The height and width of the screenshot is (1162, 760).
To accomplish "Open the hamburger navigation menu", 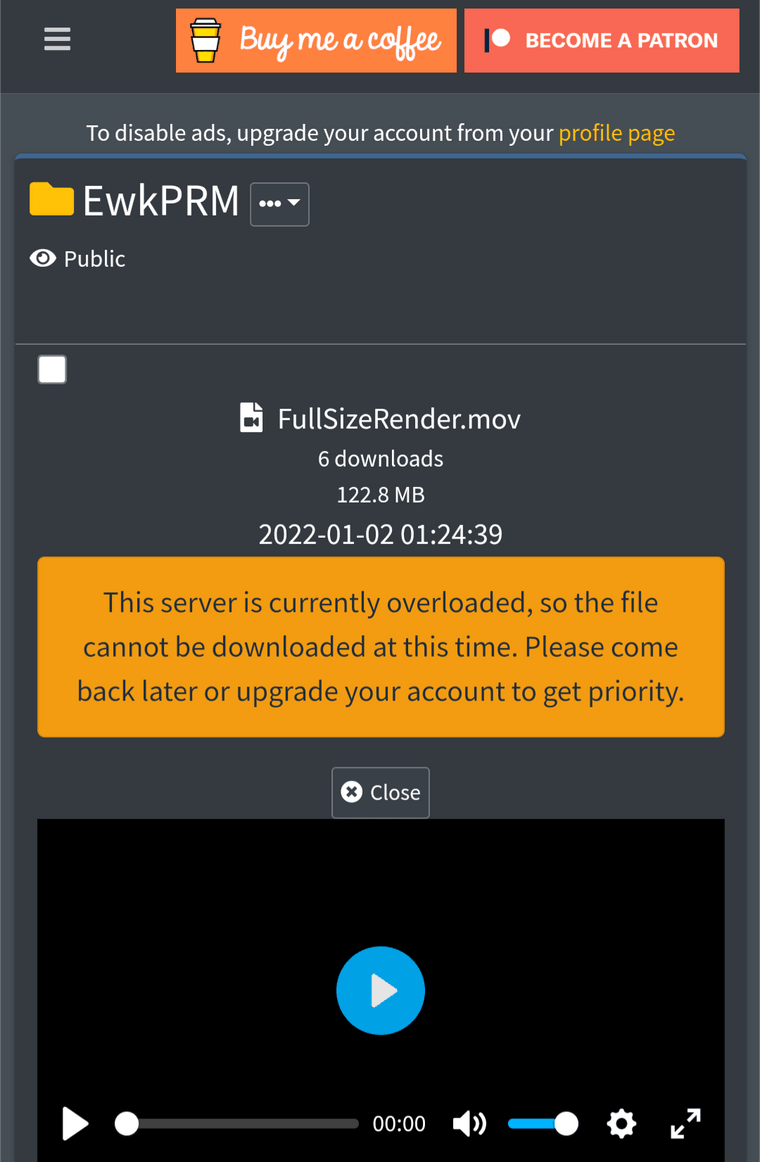I will point(57,39).
